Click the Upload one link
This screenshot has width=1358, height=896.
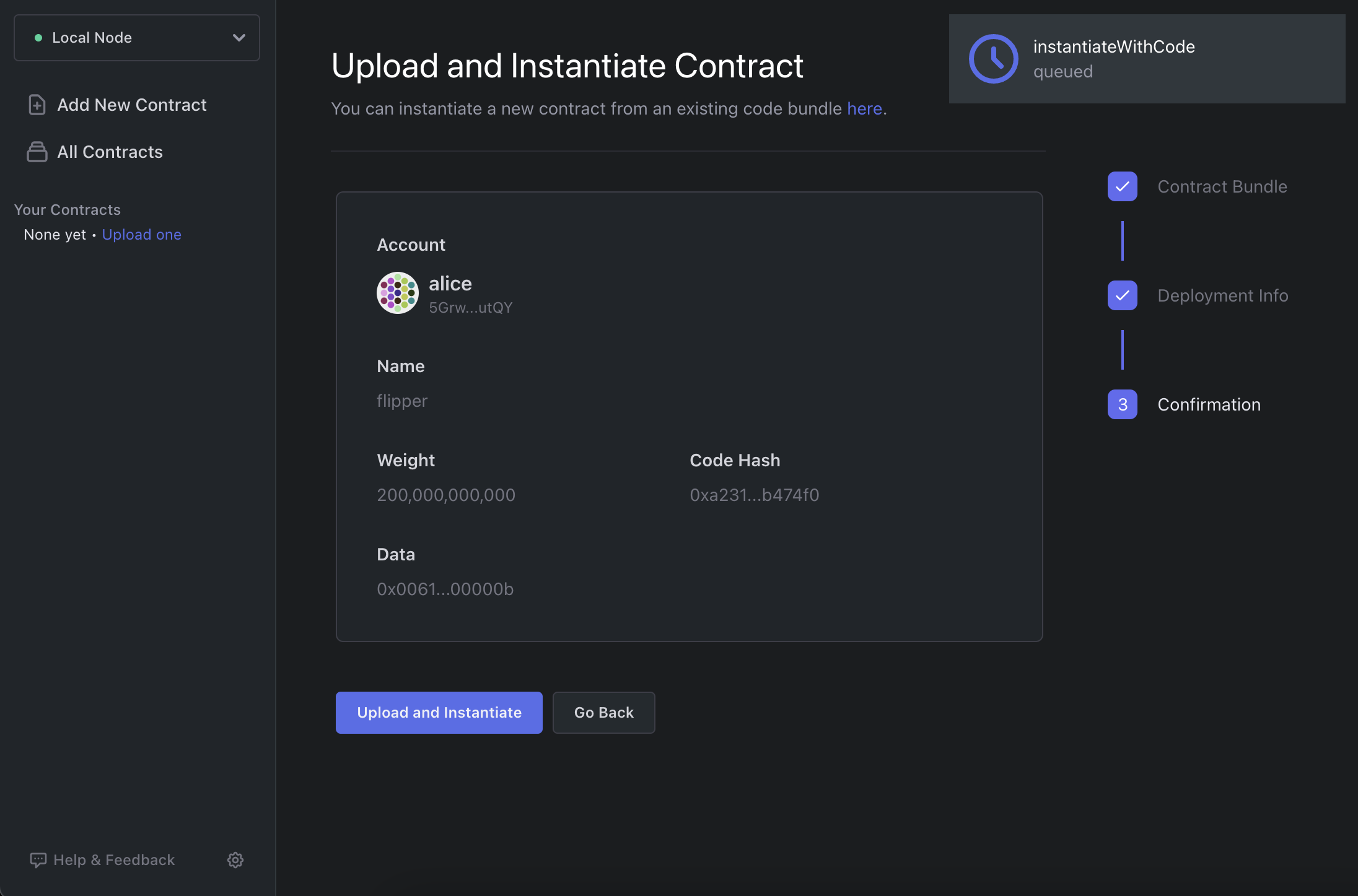[141, 233]
